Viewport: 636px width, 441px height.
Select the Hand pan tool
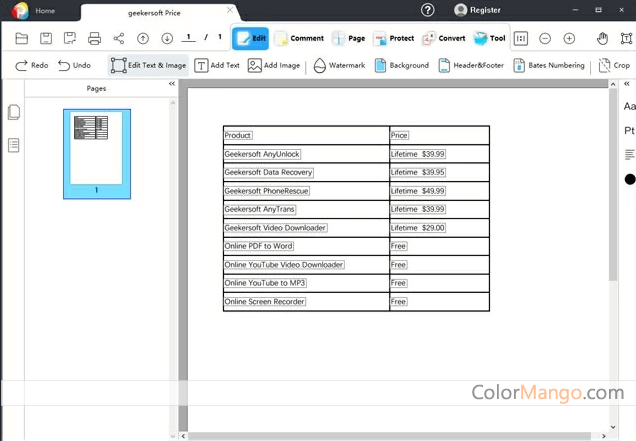point(602,39)
